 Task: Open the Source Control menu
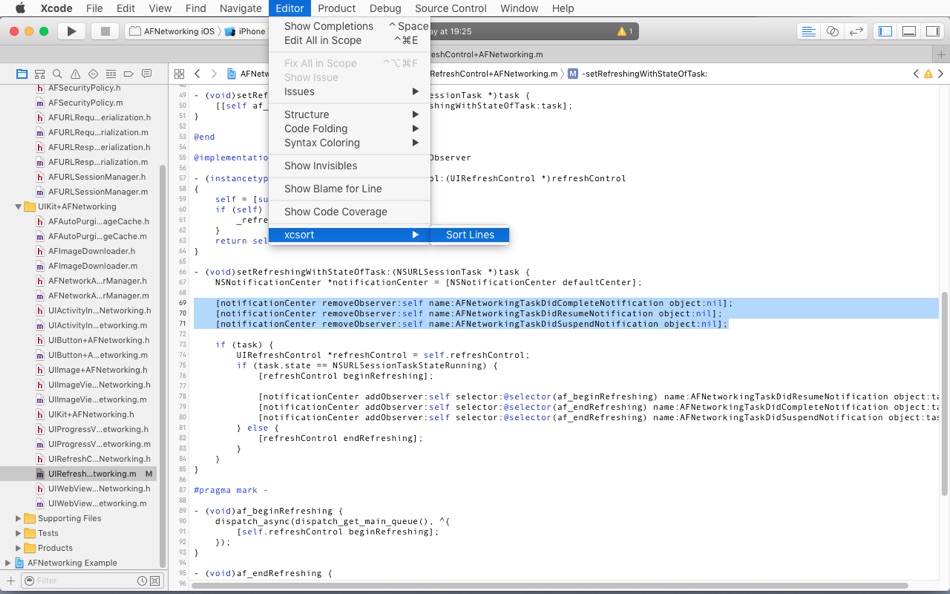[x=450, y=8]
